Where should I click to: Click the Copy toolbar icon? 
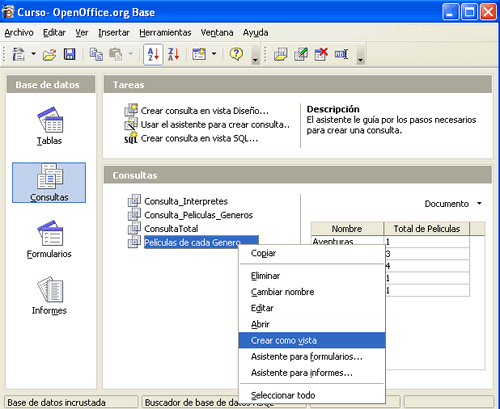point(96,54)
